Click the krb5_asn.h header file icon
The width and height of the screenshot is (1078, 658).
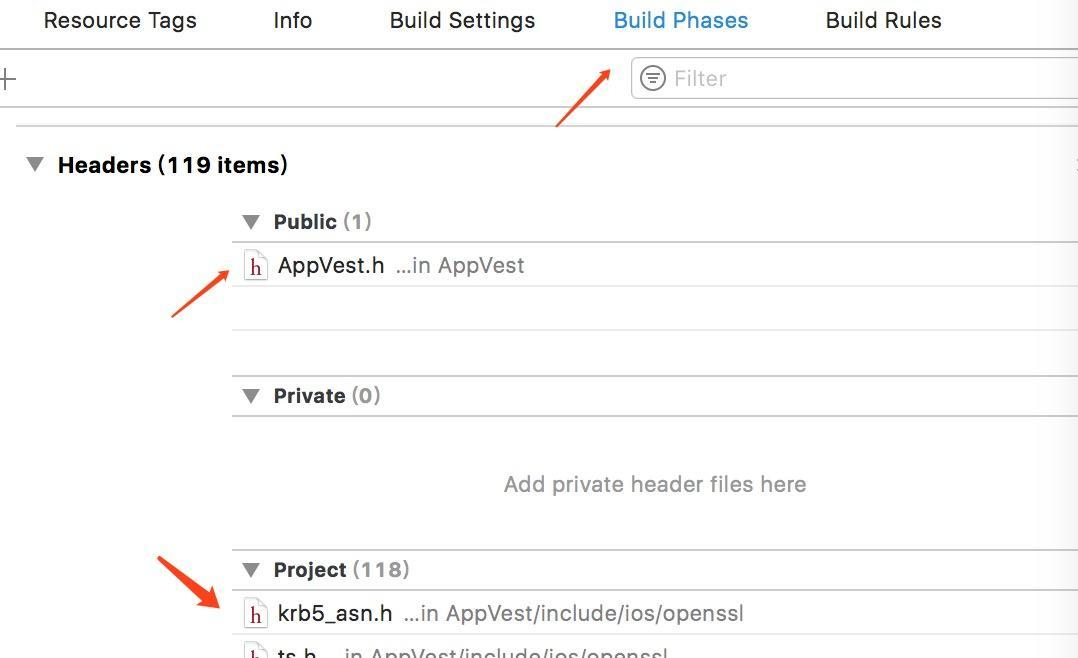[x=256, y=613]
